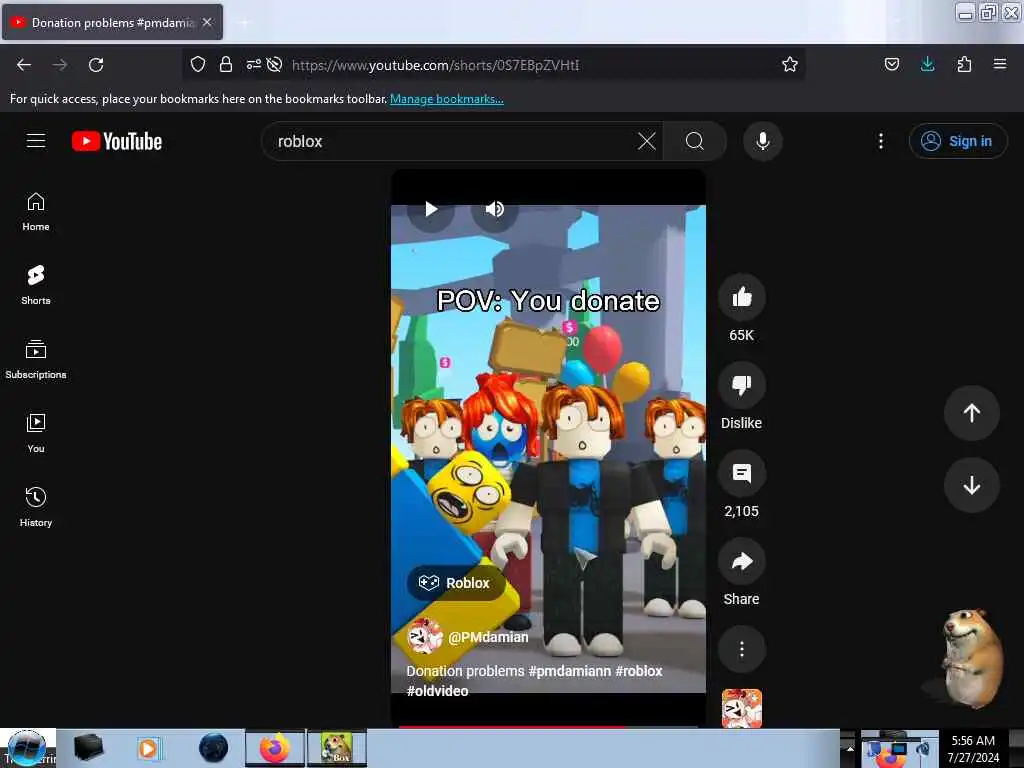Open Firefox extensions menu

coord(964,64)
